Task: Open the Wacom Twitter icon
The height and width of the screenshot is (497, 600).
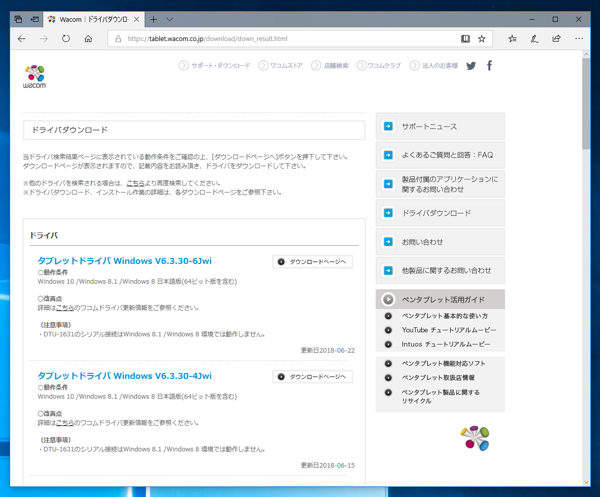Action: 471,66
